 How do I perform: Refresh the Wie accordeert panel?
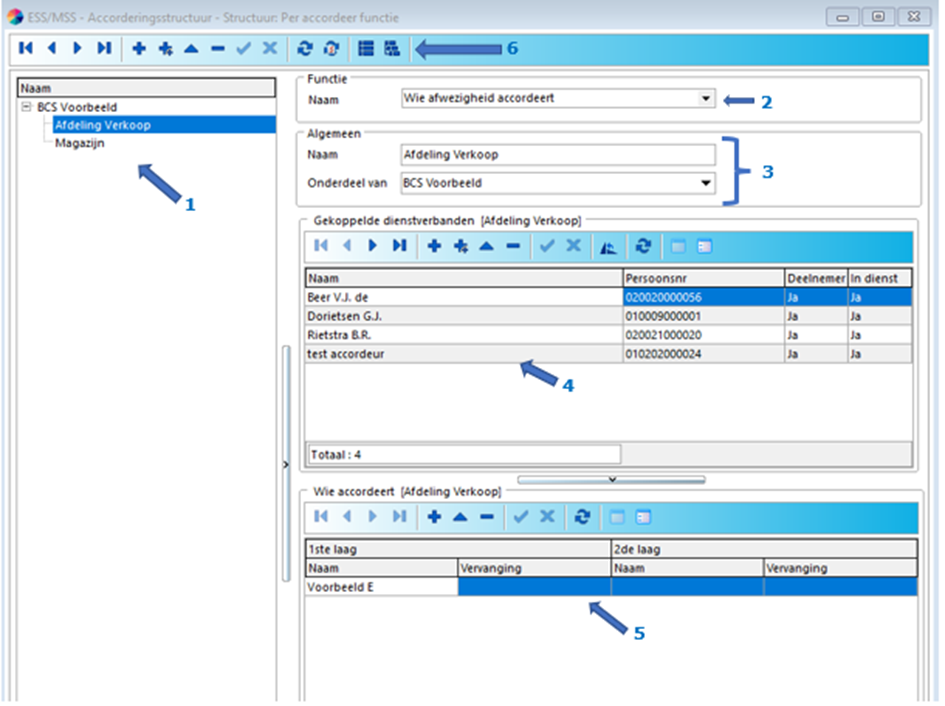tap(582, 517)
